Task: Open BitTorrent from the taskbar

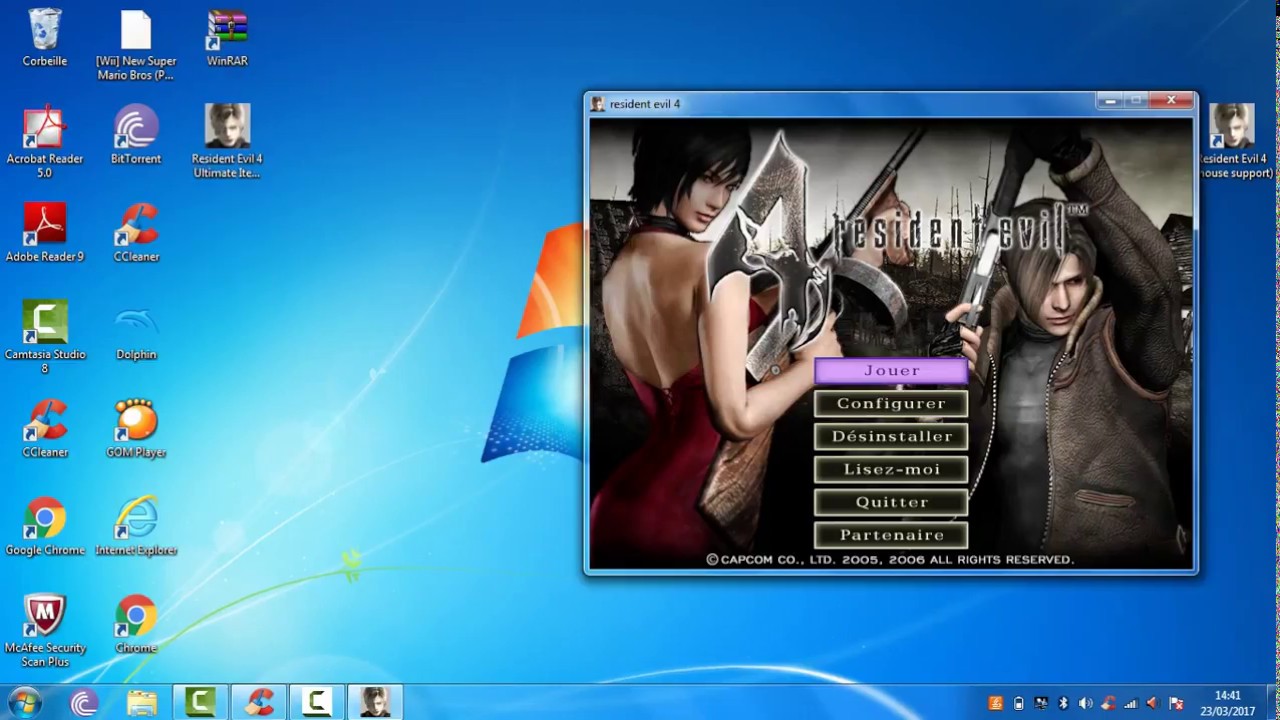Action: (84, 703)
